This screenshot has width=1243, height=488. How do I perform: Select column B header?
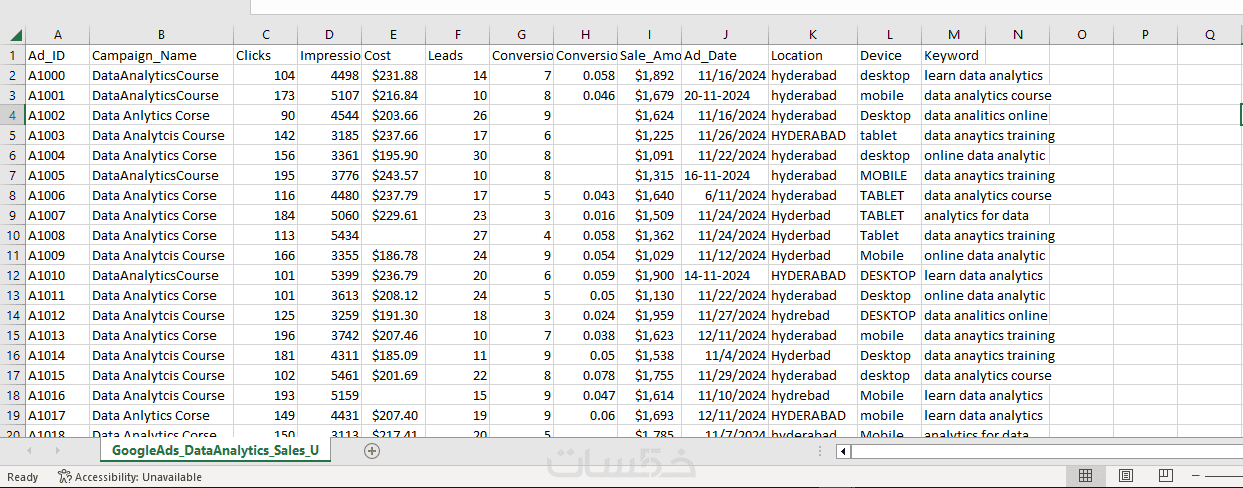coord(161,35)
